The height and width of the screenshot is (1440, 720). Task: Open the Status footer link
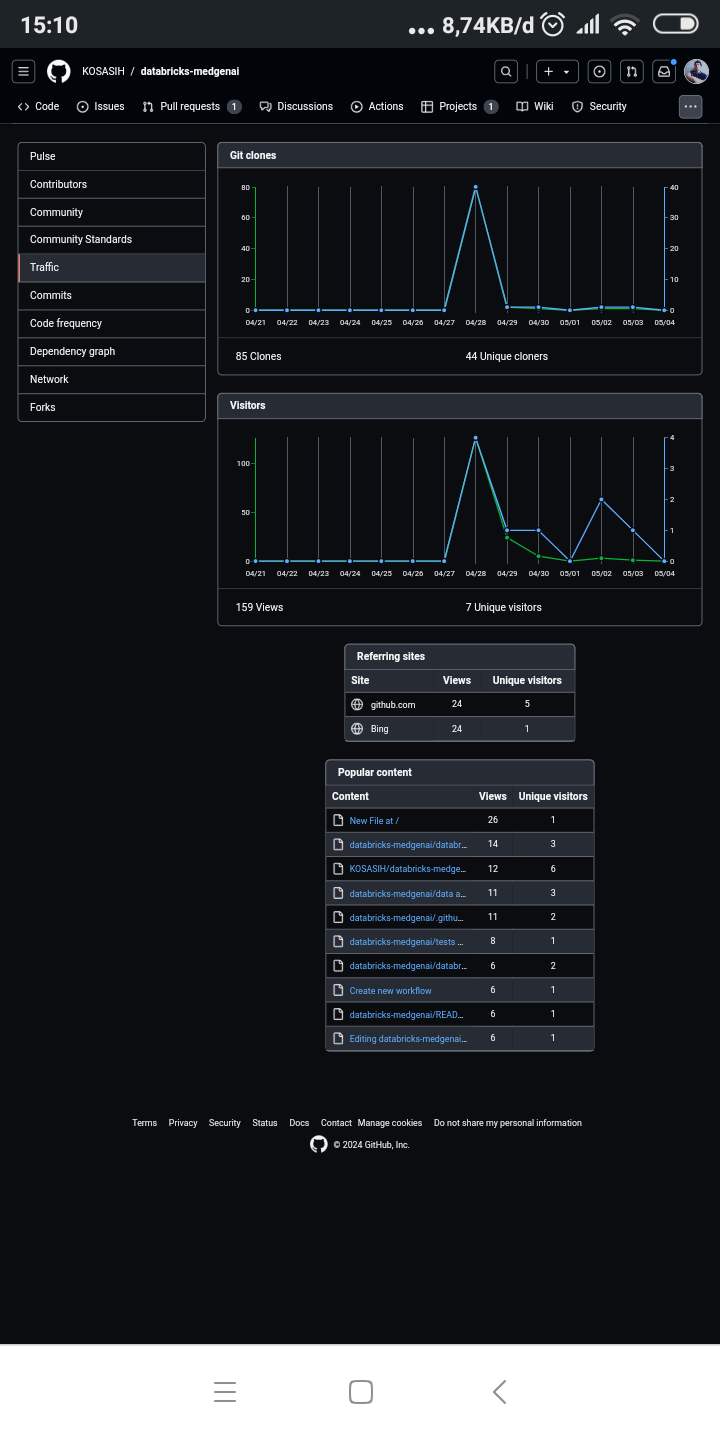pyautogui.click(x=265, y=1123)
